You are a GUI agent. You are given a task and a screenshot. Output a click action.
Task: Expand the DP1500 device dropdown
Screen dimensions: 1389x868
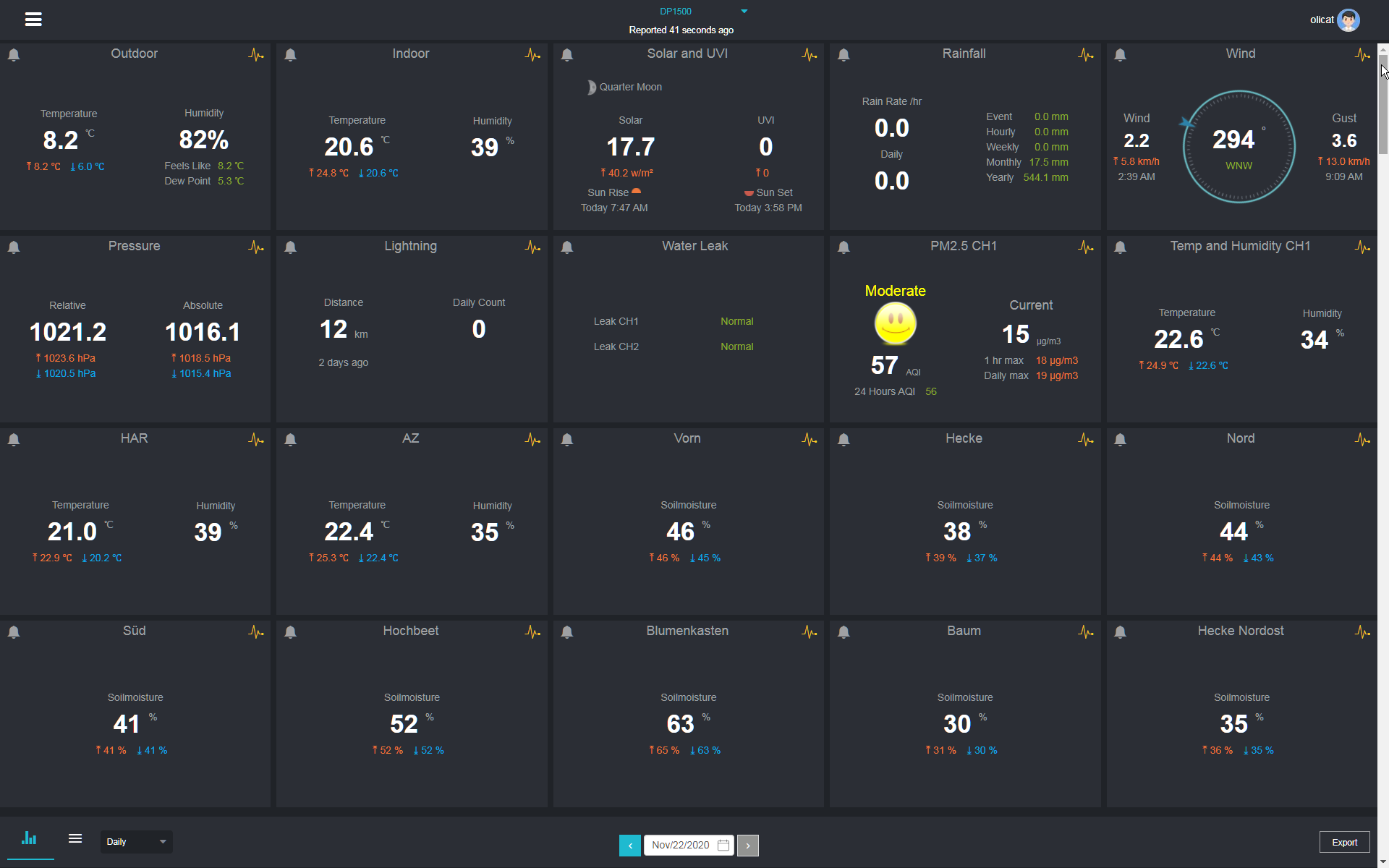click(x=744, y=12)
